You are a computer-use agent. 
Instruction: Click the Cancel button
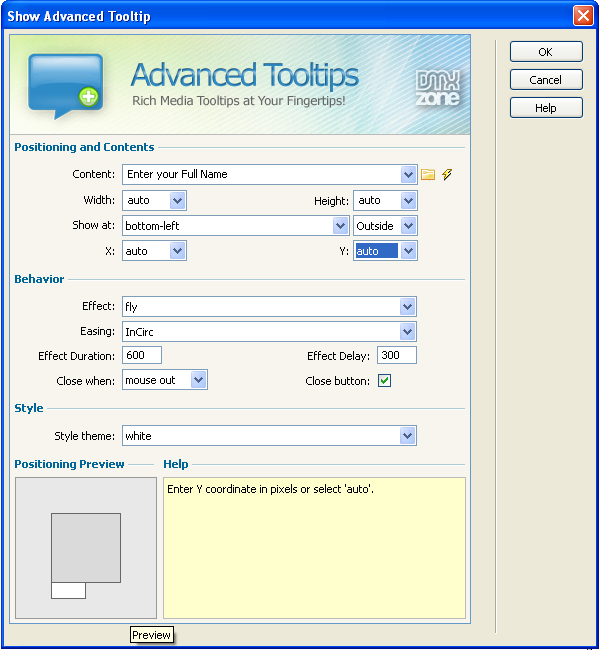pos(546,80)
